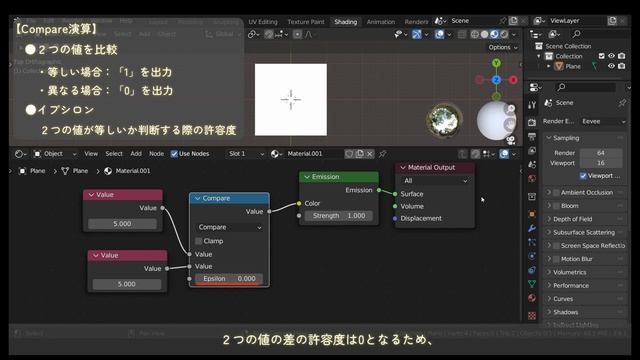Expand Volumetrics panel
Image resolution: width=640 pixels, height=360 pixels.
(x=569, y=272)
